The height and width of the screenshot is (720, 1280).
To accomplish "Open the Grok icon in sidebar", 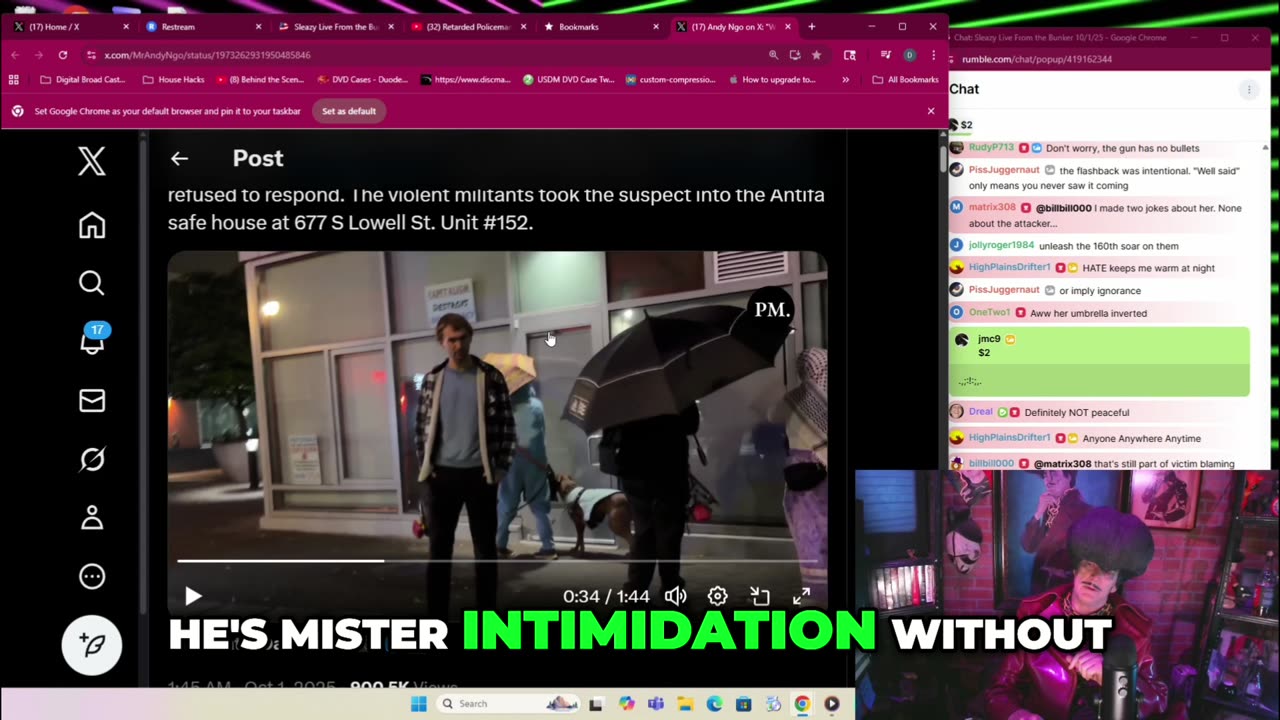I will (92, 459).
